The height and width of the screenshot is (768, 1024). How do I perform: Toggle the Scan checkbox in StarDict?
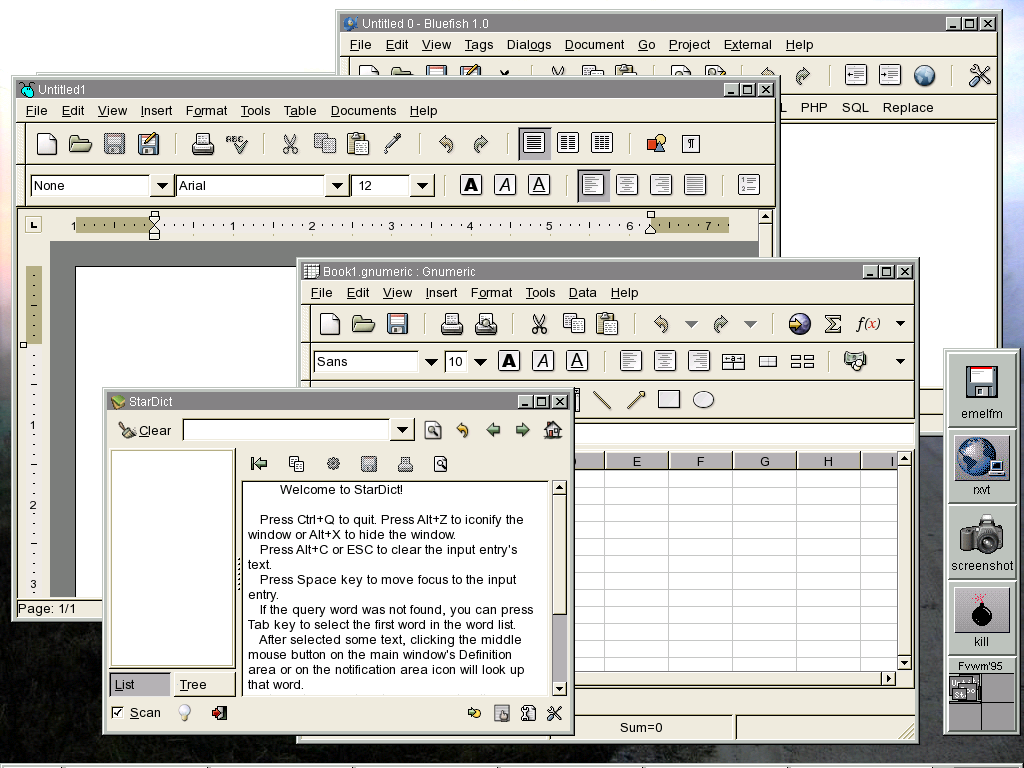118,712
